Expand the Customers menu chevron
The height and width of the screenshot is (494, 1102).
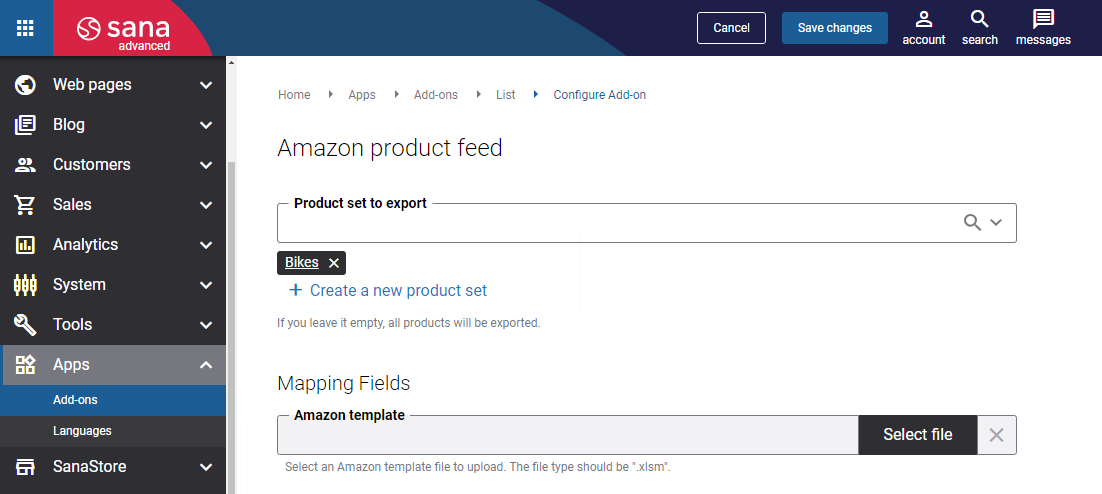tap(206, 165)
